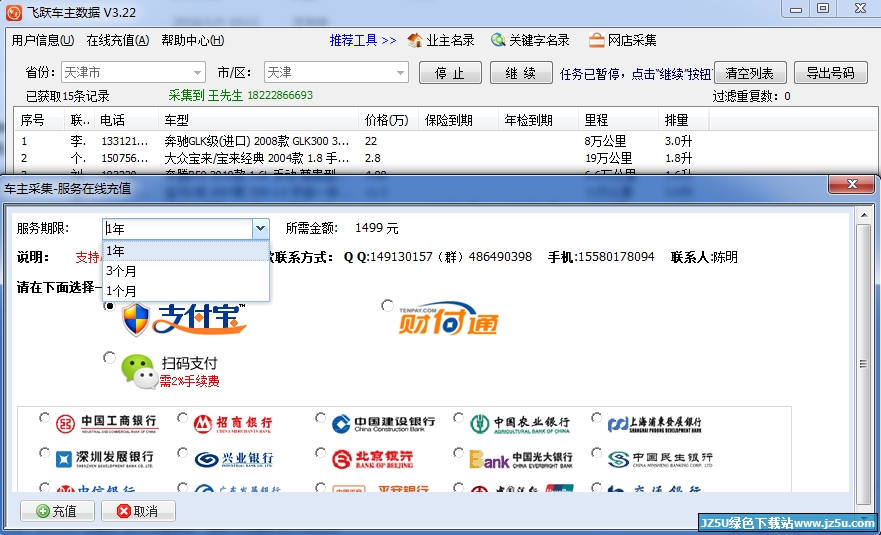Image resolution: width=881 pixels, height=535 pixels.
Task: Collapse the 服务期限 dropdown arrow
Action: click(x=260, y=229)
